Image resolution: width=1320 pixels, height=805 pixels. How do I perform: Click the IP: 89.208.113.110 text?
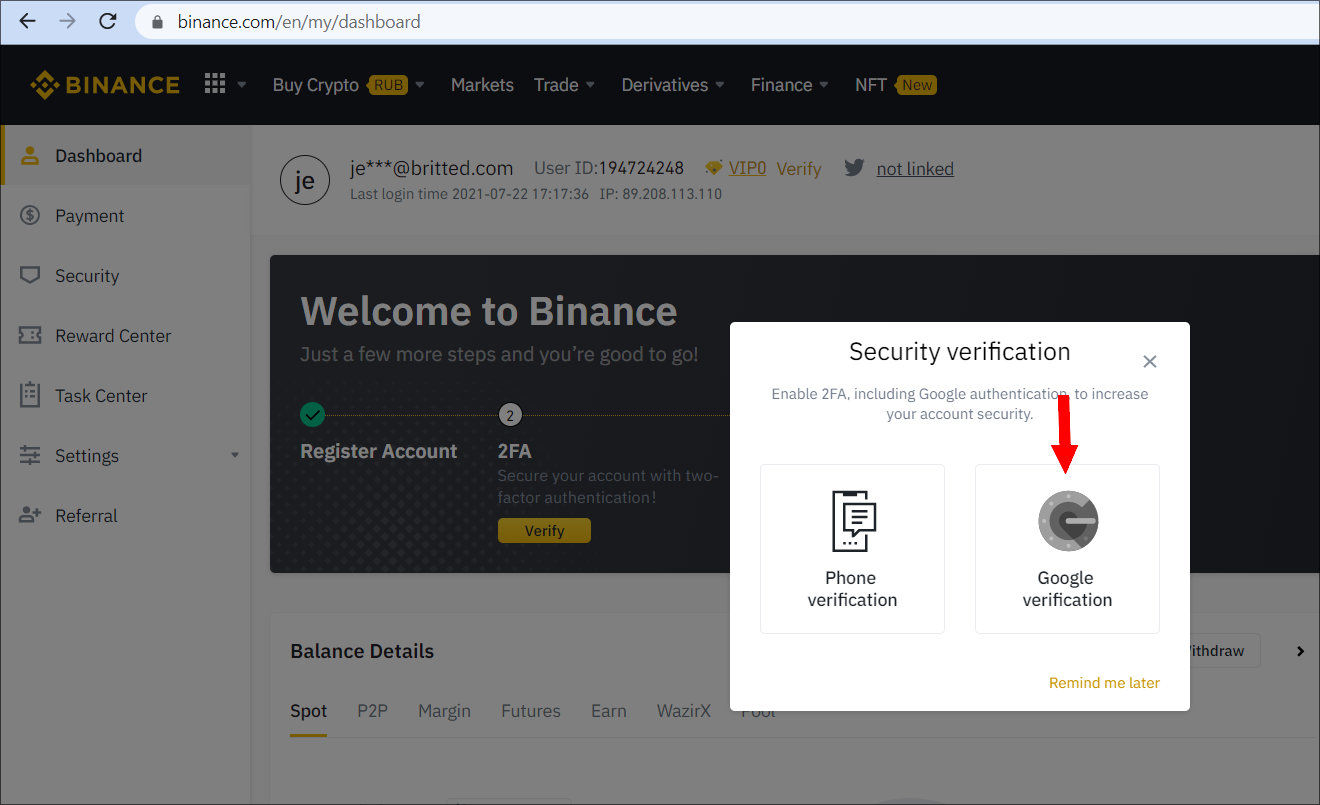(660, 194)
